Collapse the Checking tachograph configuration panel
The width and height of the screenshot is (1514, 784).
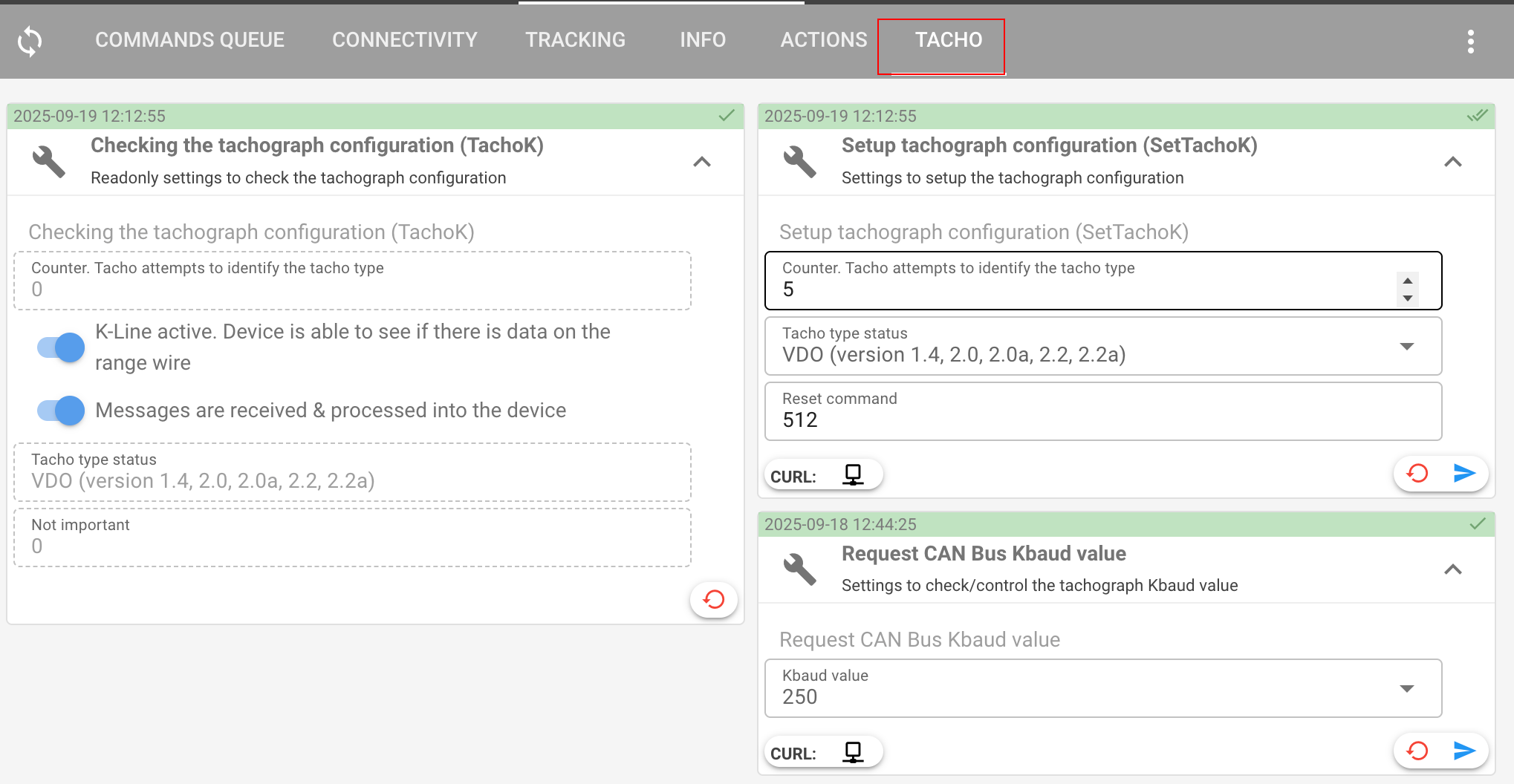pyautogui.click(x=701, y=162)
